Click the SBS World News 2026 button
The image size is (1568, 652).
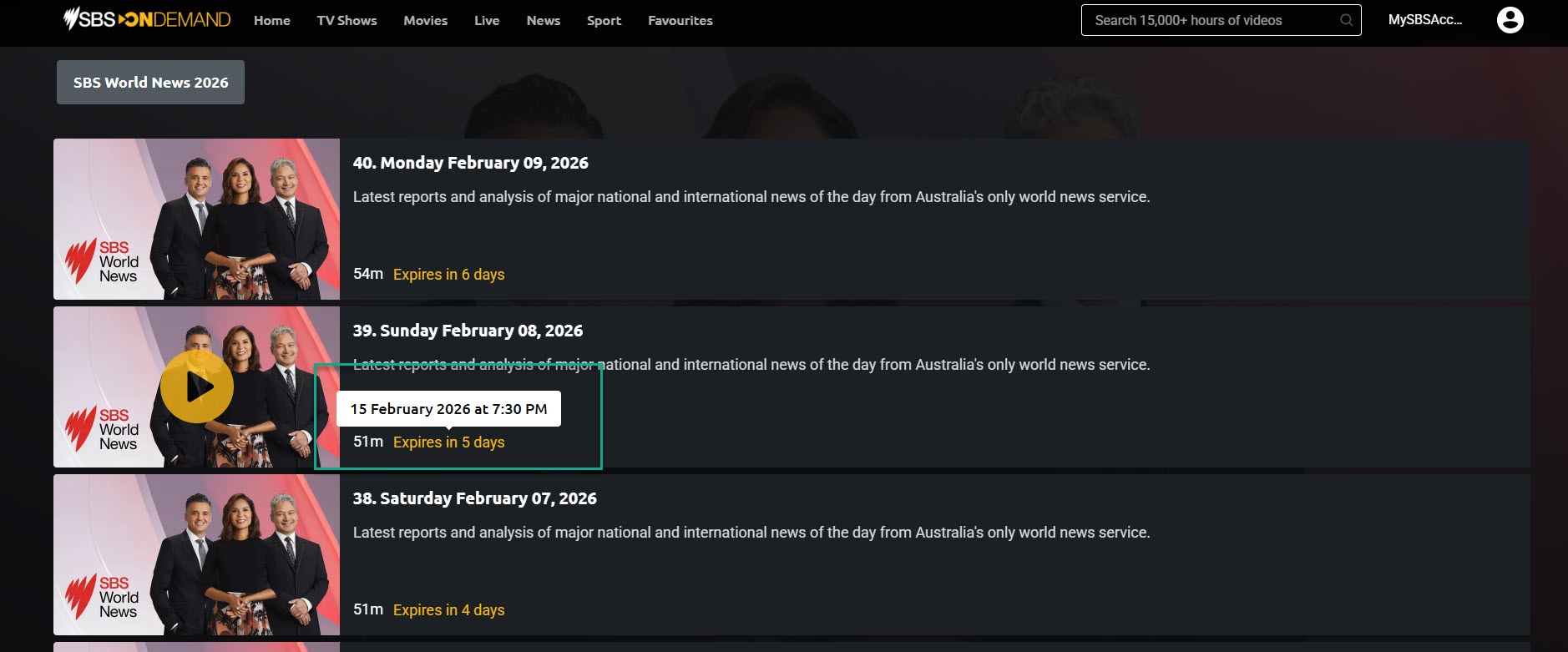(x=150, y=83)
